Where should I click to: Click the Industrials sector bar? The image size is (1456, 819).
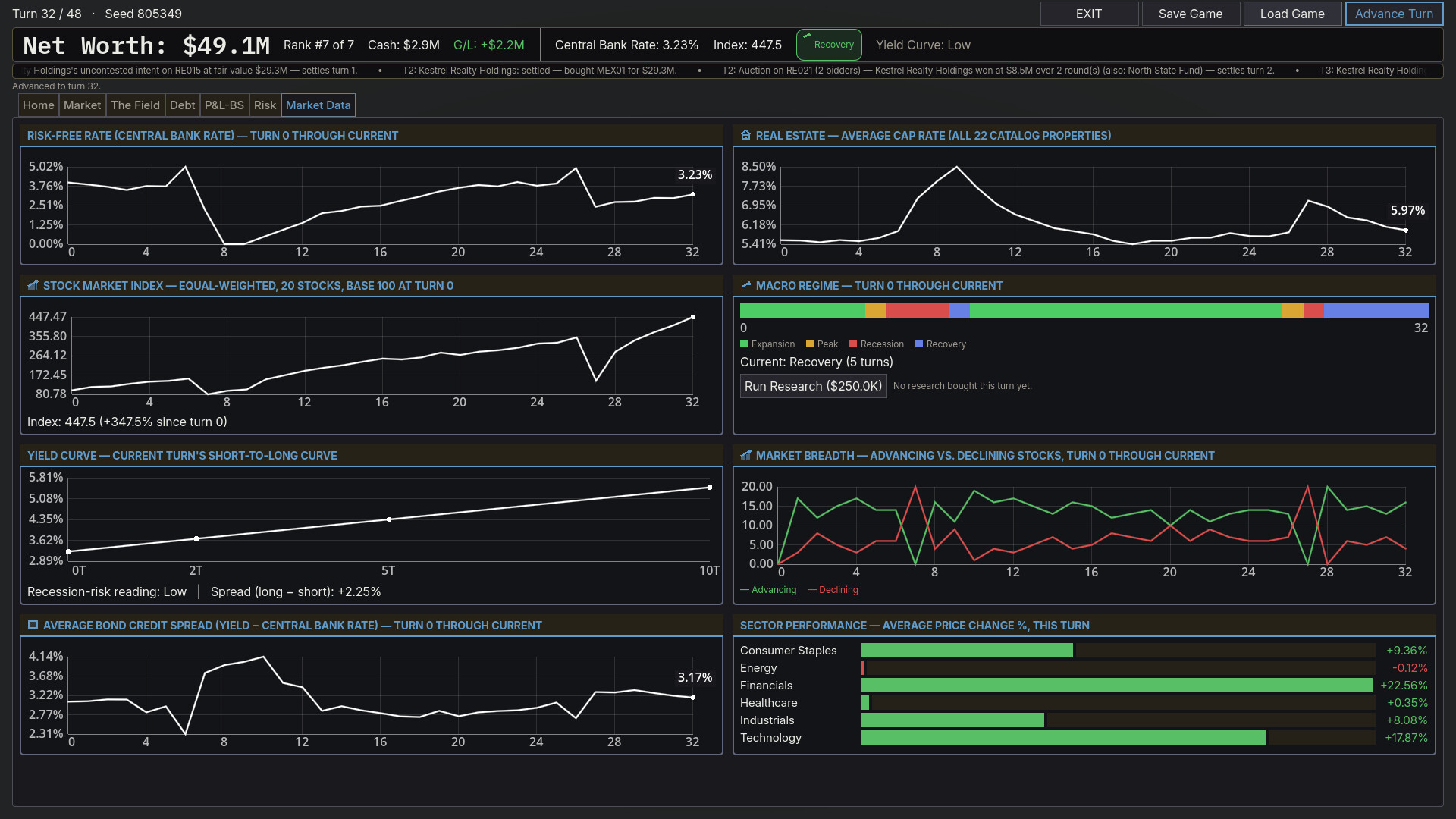click(952, 720)
